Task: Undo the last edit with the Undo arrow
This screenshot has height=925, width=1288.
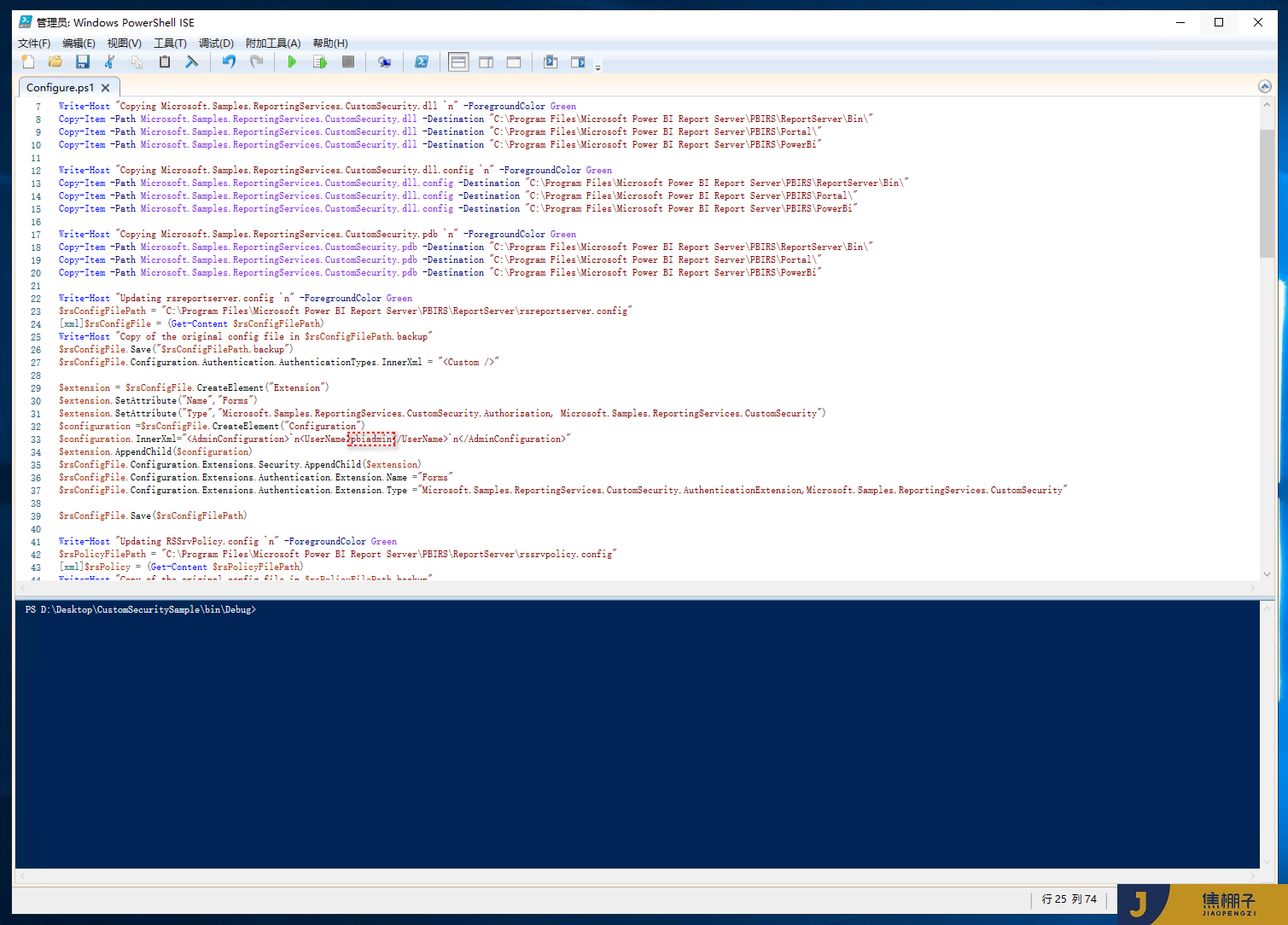Action: 229,61
